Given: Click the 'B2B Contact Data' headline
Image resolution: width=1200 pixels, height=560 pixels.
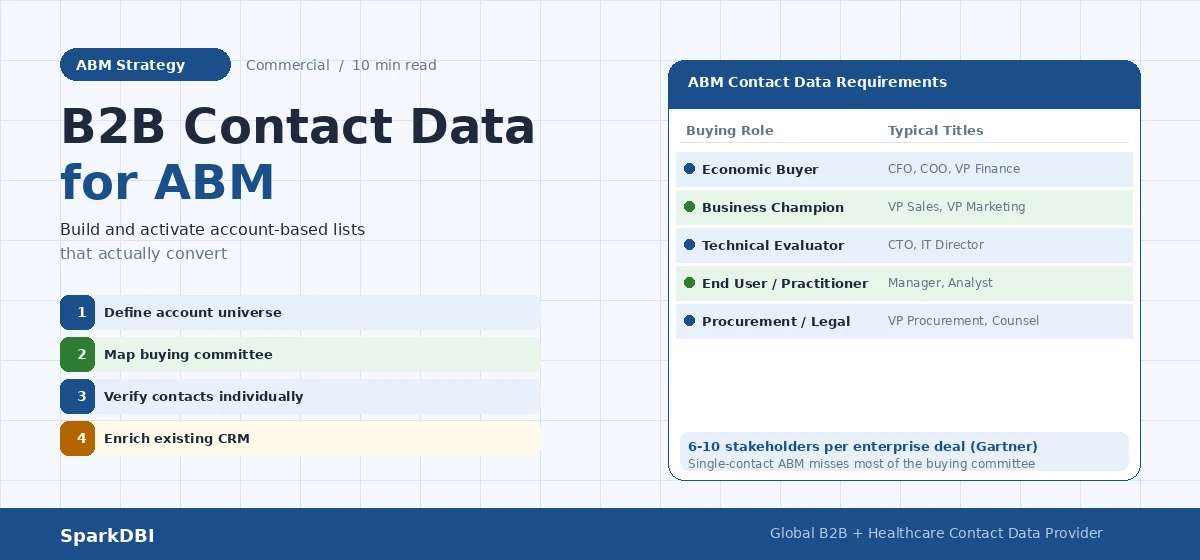Looking at the screenshot, I should coord(298,128).
